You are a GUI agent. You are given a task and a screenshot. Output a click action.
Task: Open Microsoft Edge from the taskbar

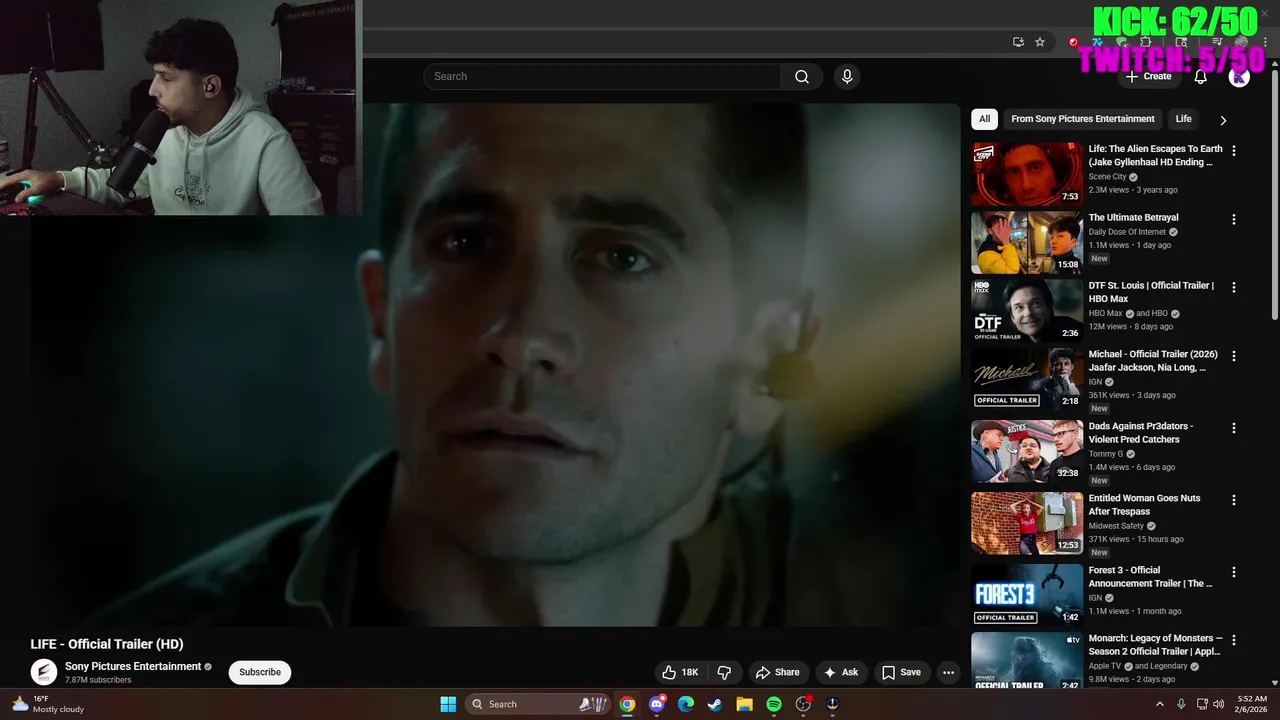pyautogui.click(x=685, y=704)
